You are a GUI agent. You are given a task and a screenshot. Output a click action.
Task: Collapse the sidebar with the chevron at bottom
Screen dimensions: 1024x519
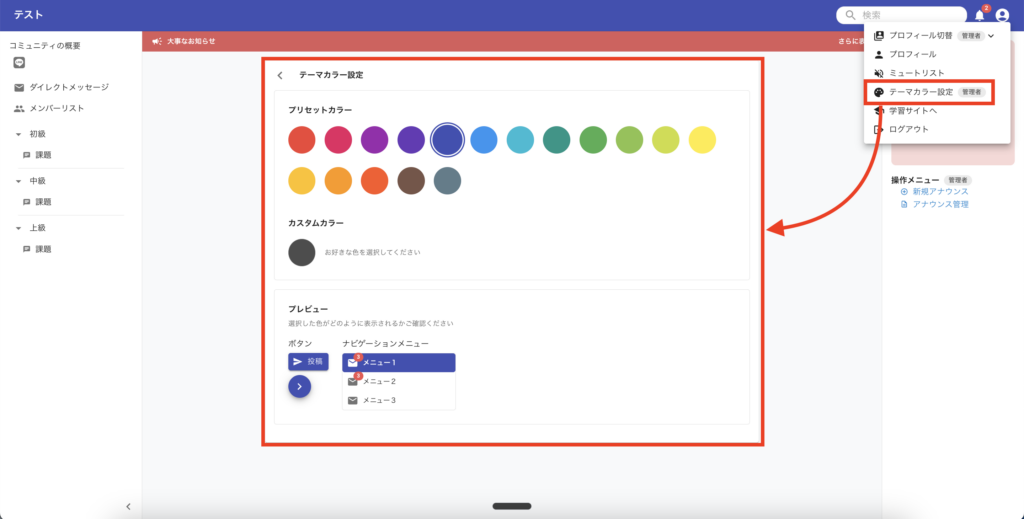[x=128, y=507]
